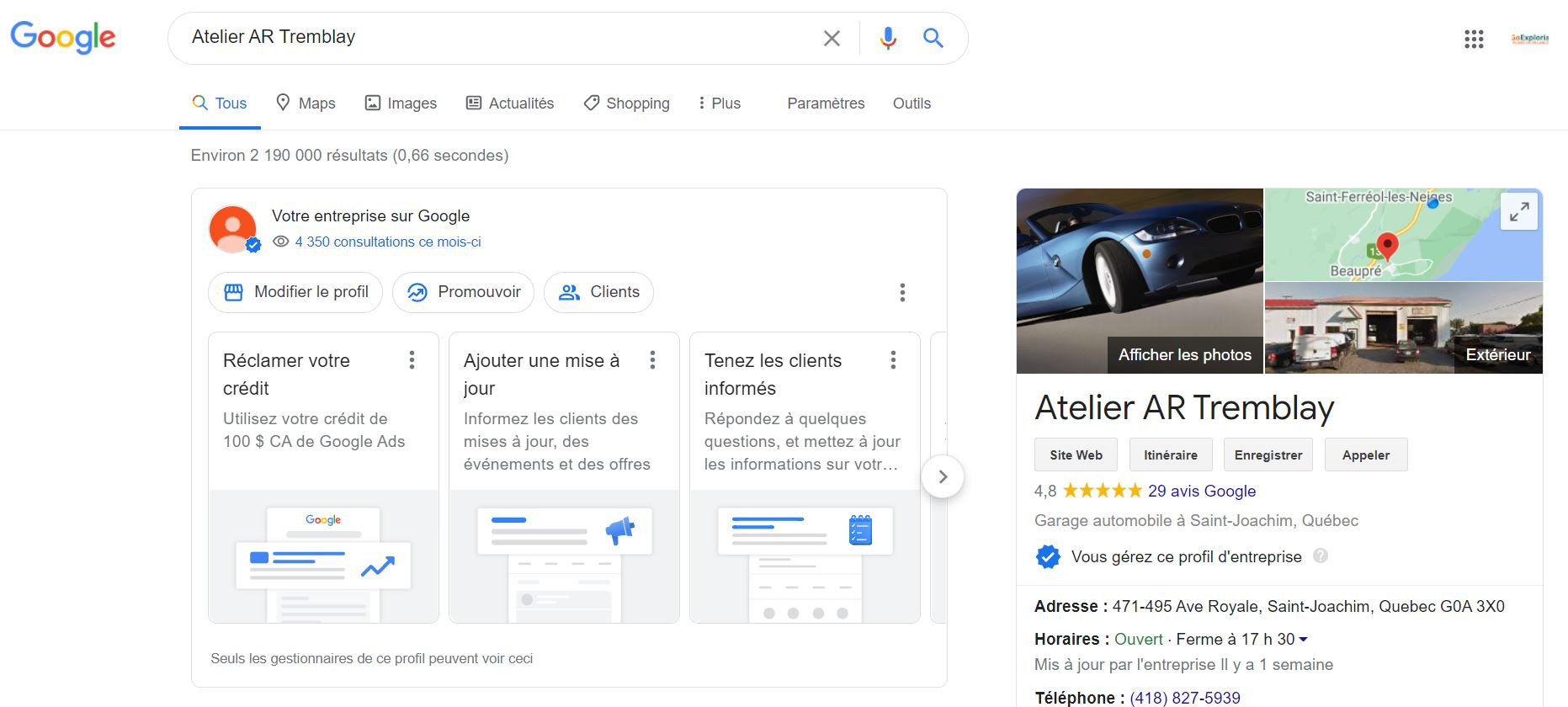Screen dimensions: 1568x707
Task: Open the Extérieur garage photo
Action: [x=1404, y=328]
